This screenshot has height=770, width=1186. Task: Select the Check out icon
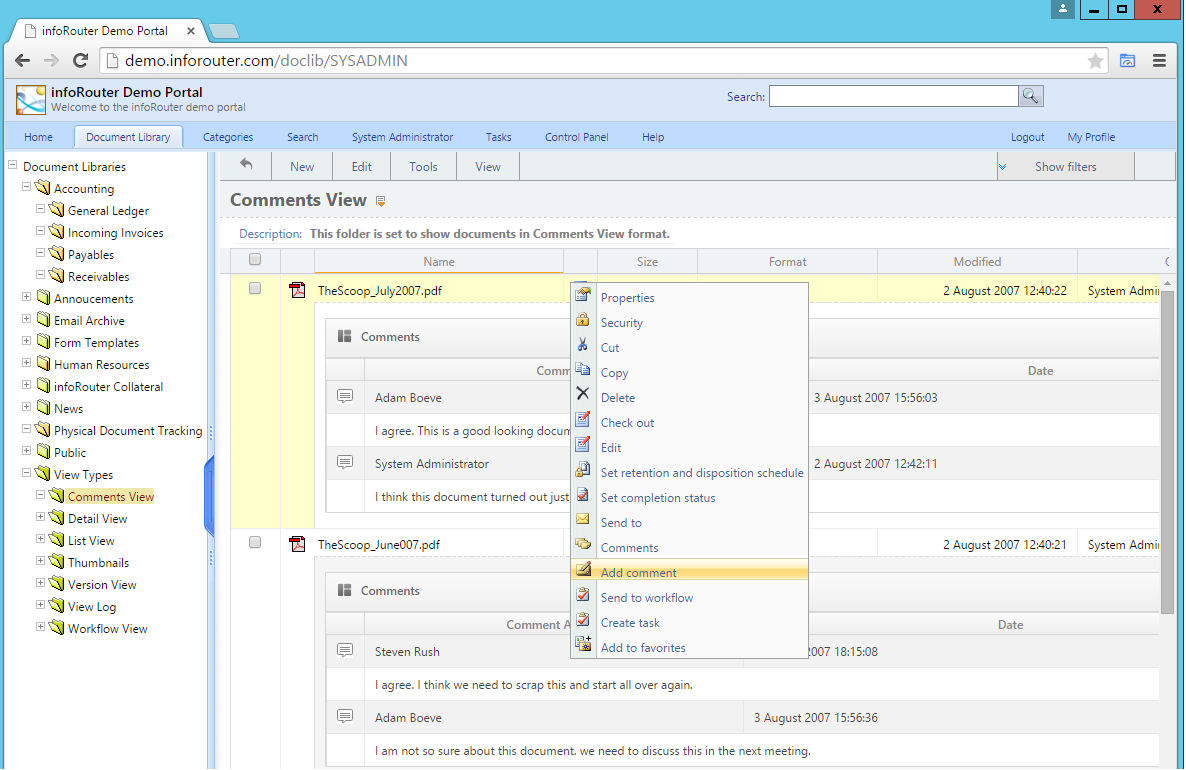coord(584,422)
